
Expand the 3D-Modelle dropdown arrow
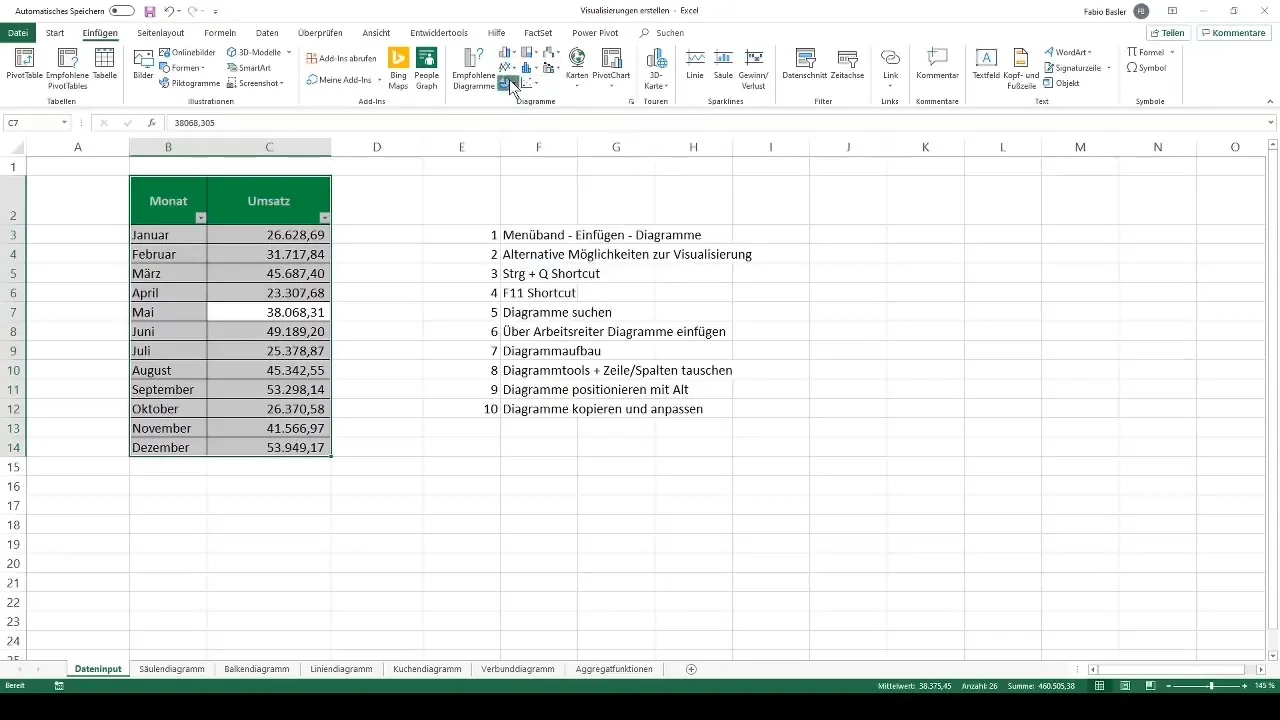[x=289, y=52]
